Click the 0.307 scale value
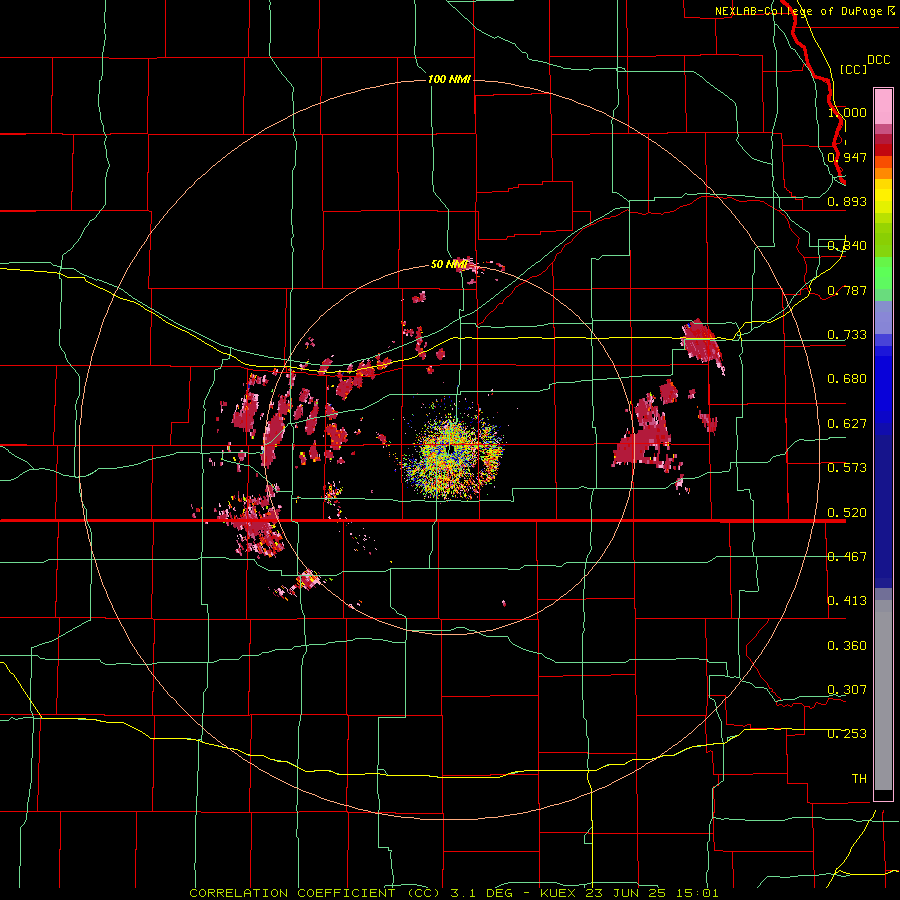Viewport: 900px width, 900px height. 847,690
